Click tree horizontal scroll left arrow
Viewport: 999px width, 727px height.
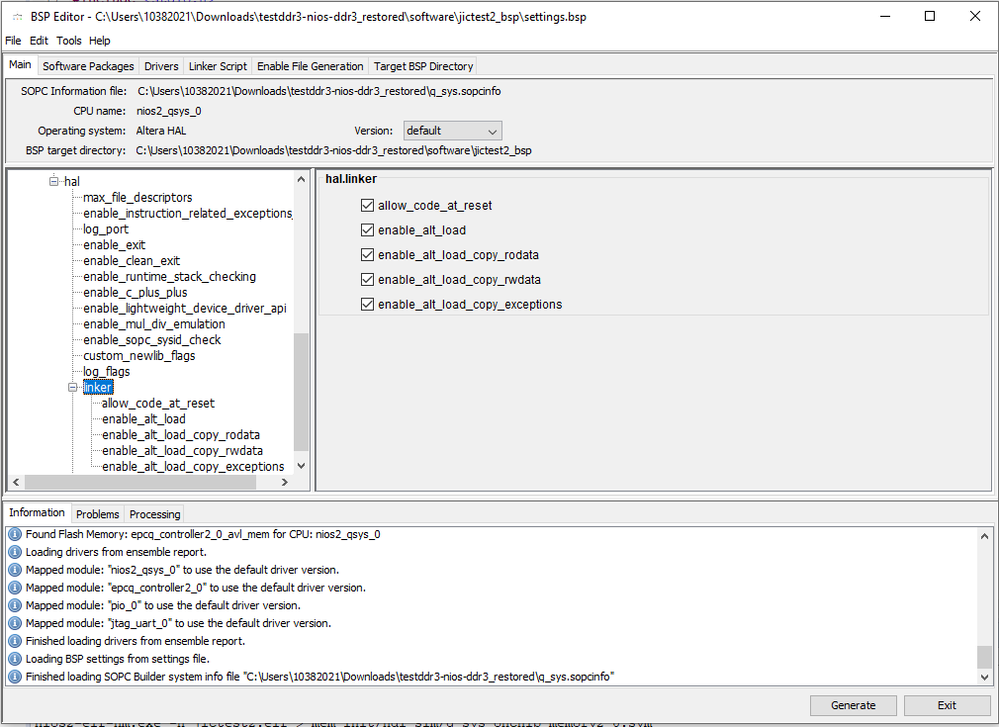(x=16, y=482)
